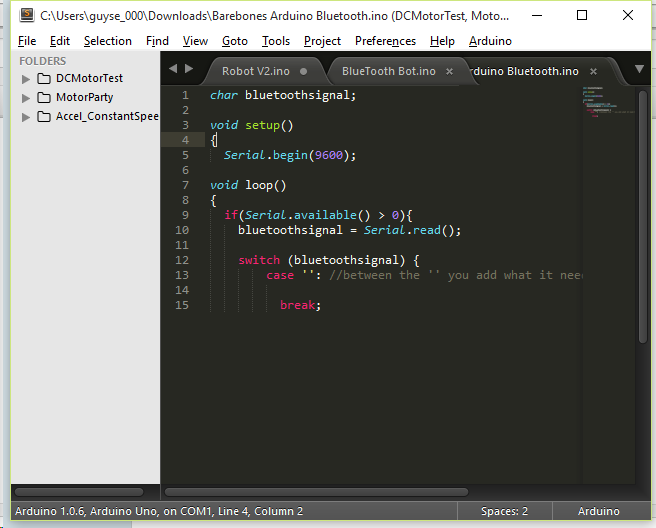Click the Sublime Text window icon
656x528 pixels.
pyautogui.click(x=27, y=15)
